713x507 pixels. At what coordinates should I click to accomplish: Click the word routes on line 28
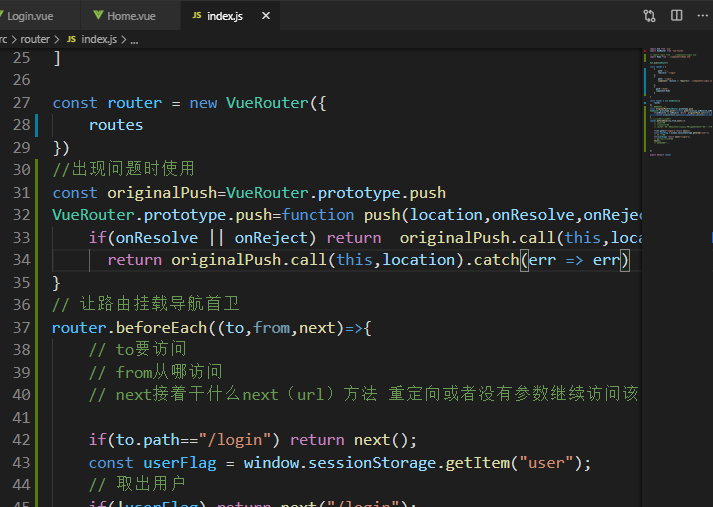[x=116, y=125]
